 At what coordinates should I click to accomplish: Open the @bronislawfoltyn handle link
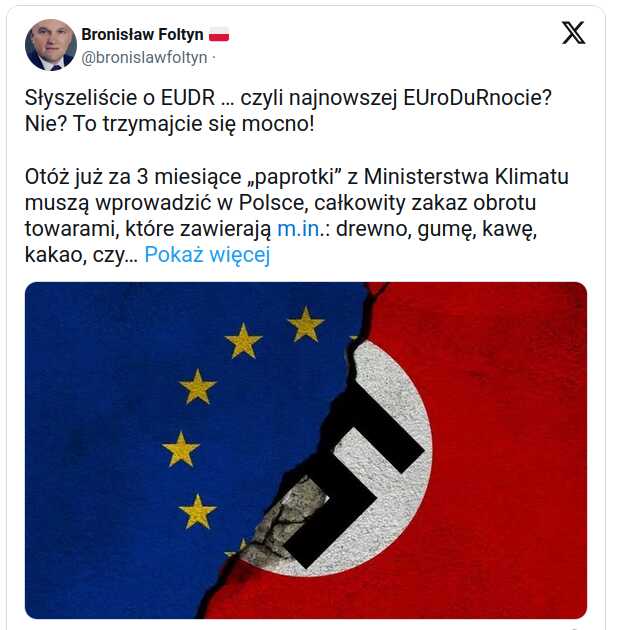coord(144,58)
